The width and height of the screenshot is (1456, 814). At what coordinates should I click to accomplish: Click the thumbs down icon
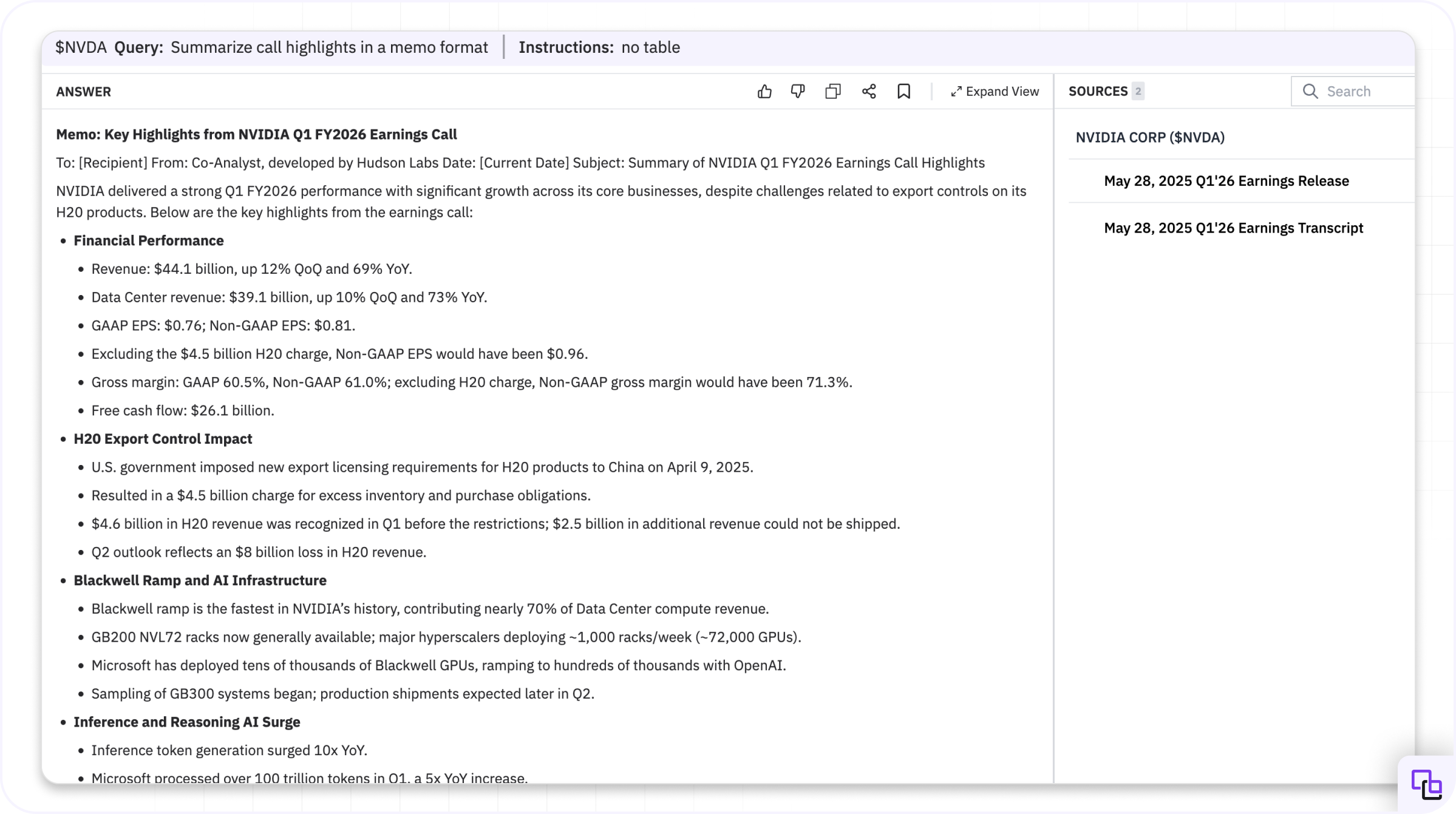(798, 92)
